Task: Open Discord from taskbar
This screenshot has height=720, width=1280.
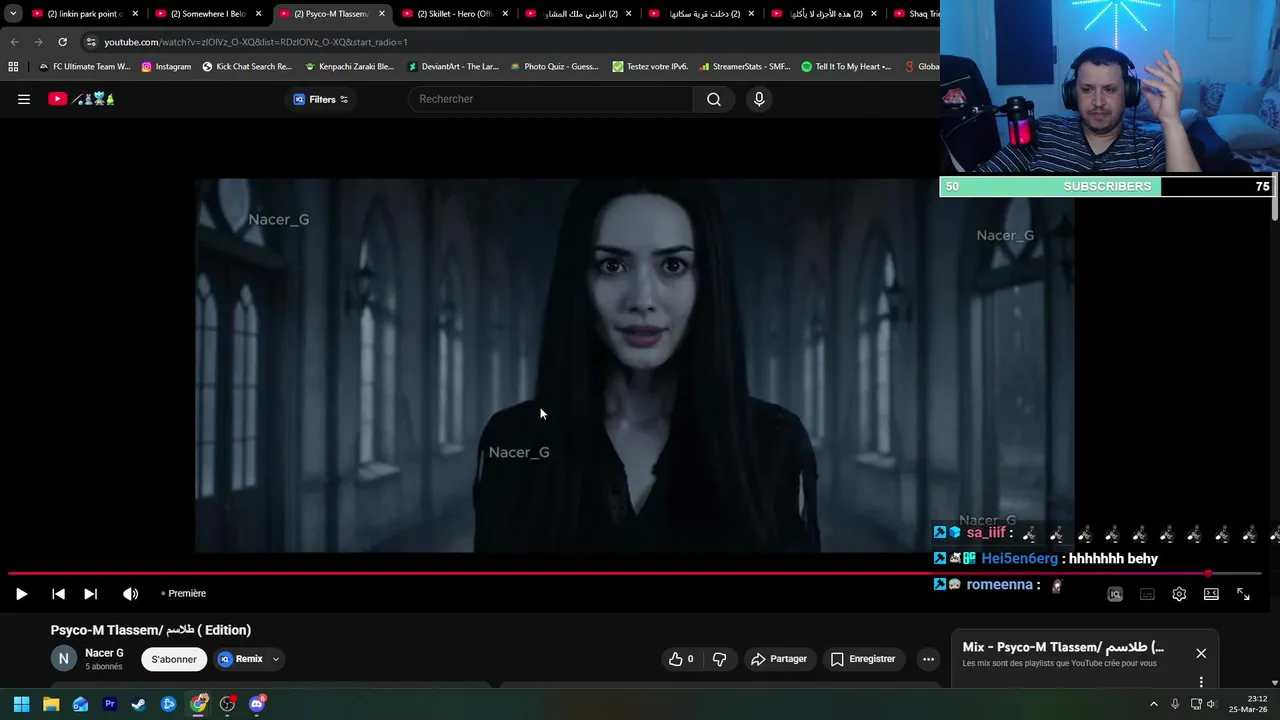Action: [257, 704]
